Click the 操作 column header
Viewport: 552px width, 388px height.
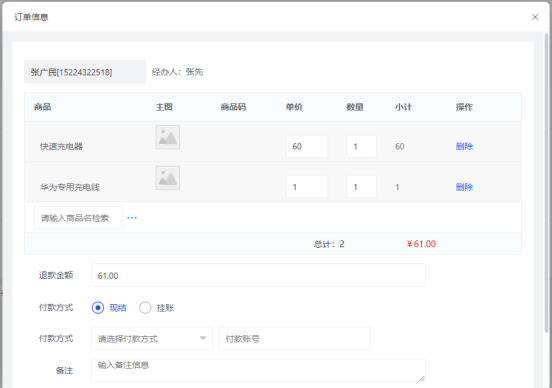(464, 107)
